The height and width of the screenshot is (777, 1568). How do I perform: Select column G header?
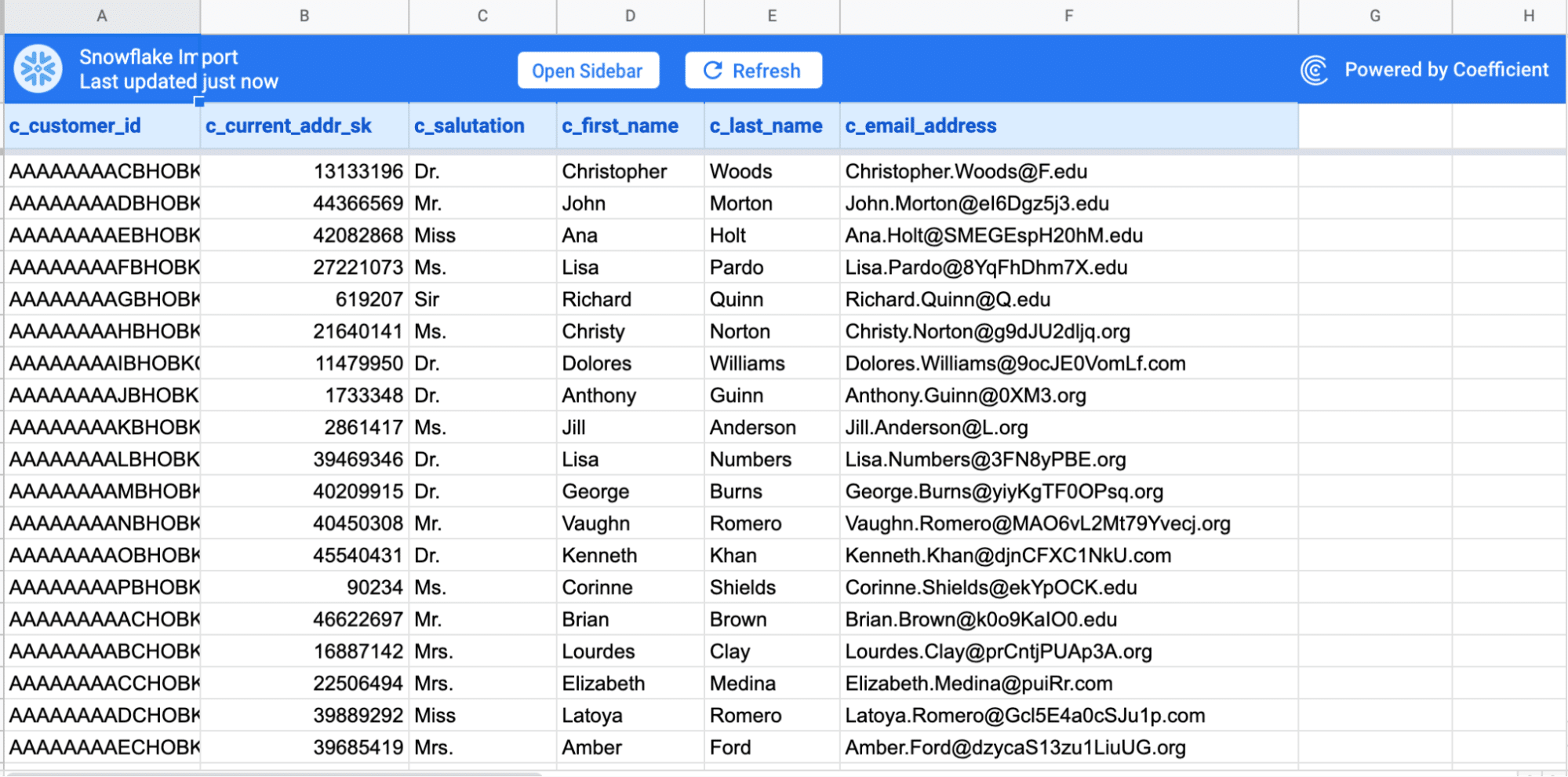[x=1375, y=16]
